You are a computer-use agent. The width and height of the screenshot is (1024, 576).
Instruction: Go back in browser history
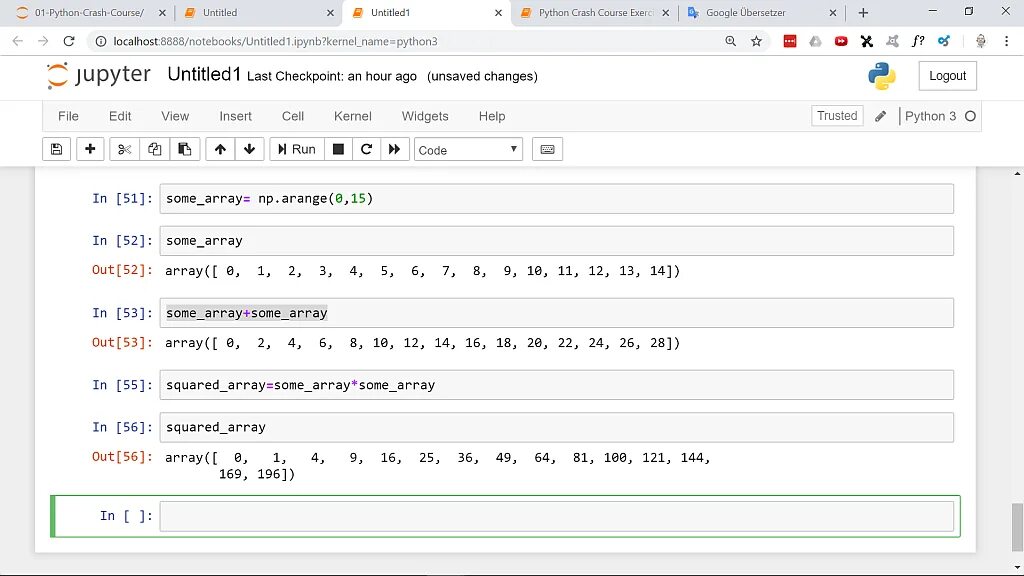[18, 41]
